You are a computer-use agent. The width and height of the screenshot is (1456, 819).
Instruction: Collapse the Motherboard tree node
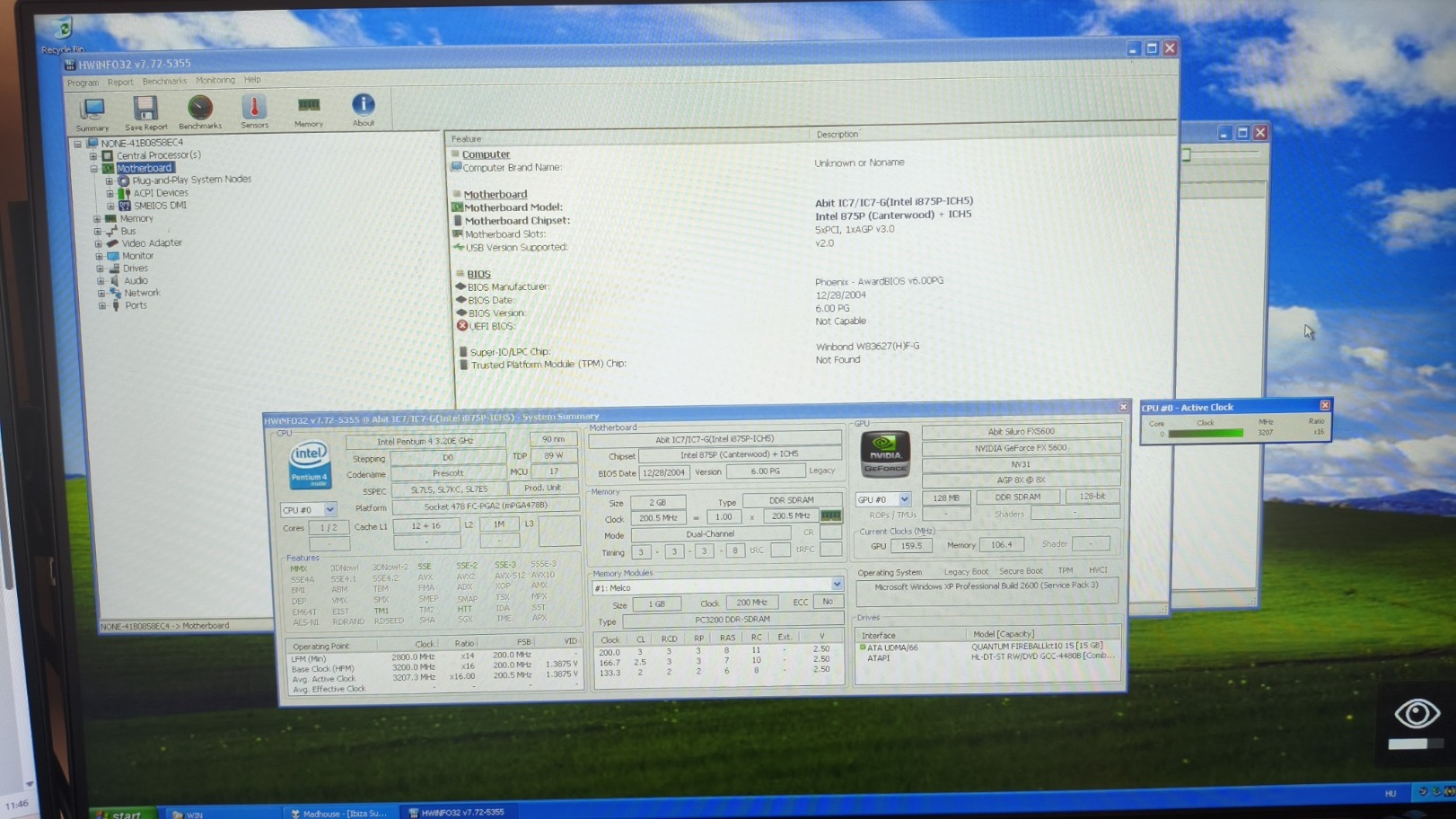(x=93, y=169)
